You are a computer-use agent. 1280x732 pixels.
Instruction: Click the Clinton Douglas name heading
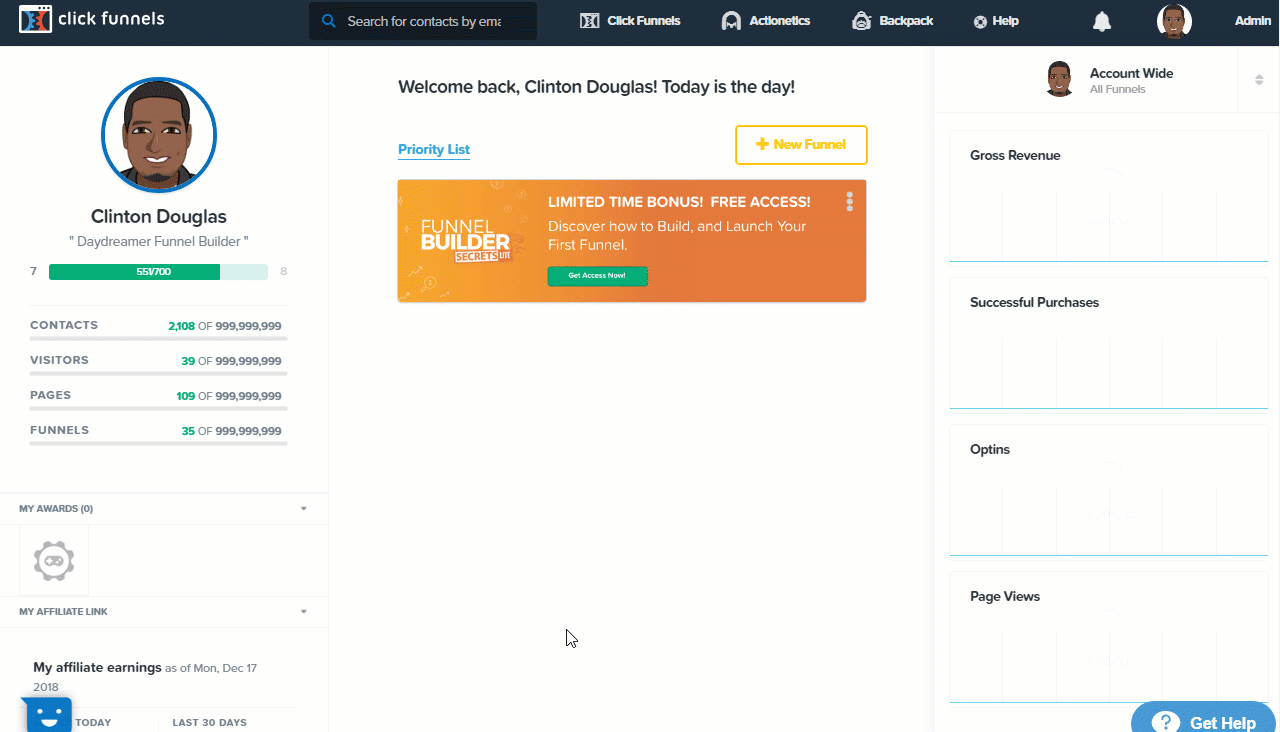point(159,217)
